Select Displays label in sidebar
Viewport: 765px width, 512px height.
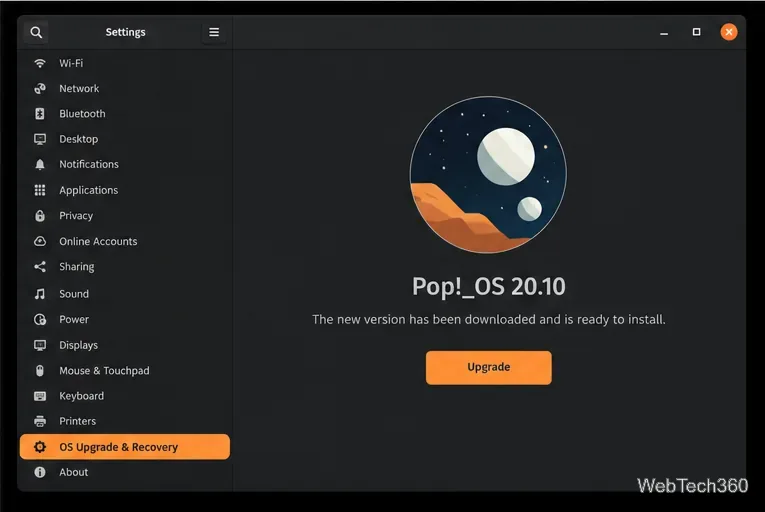click(79, 345)
